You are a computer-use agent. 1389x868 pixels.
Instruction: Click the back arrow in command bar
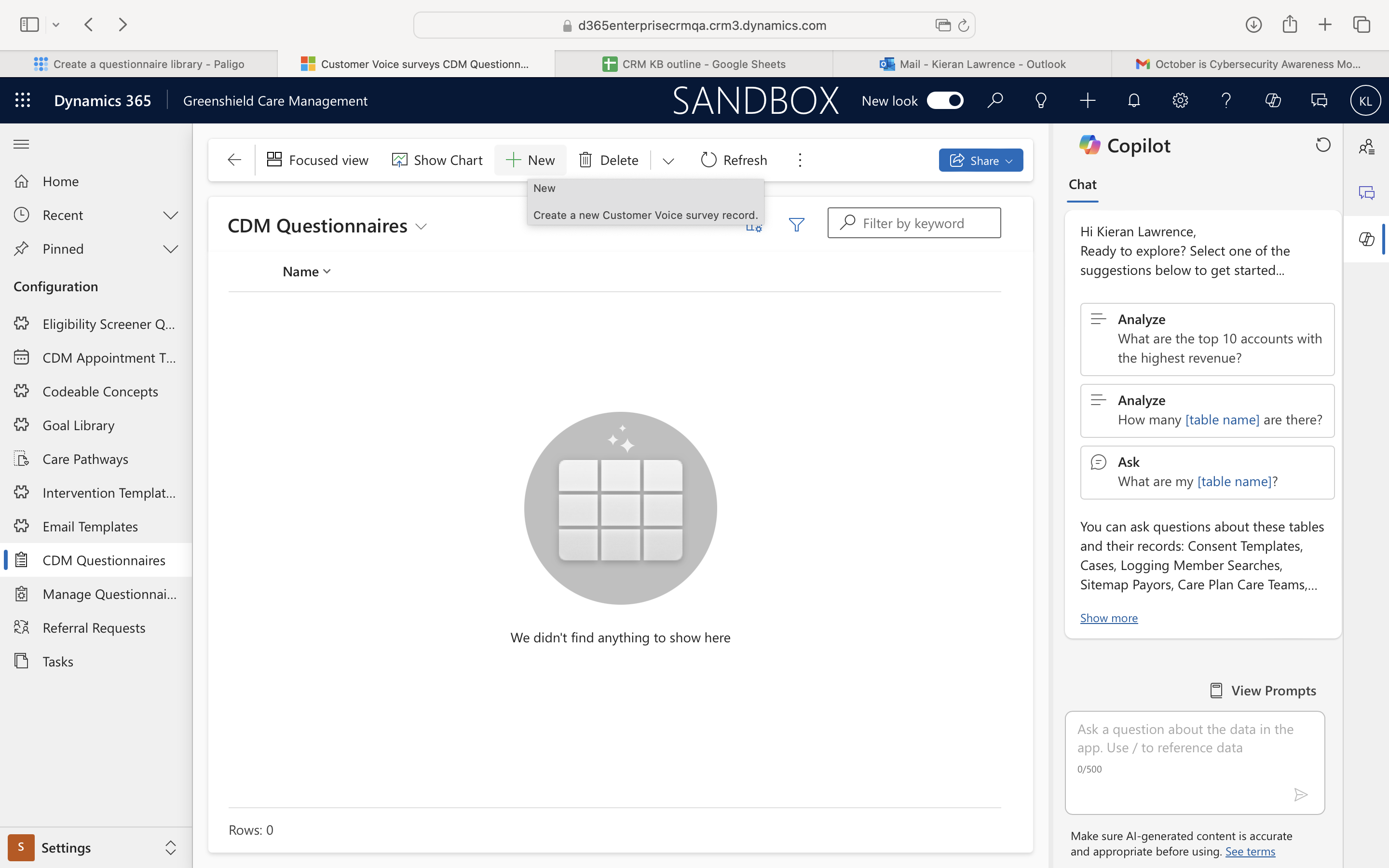click(x=234, y=160)
